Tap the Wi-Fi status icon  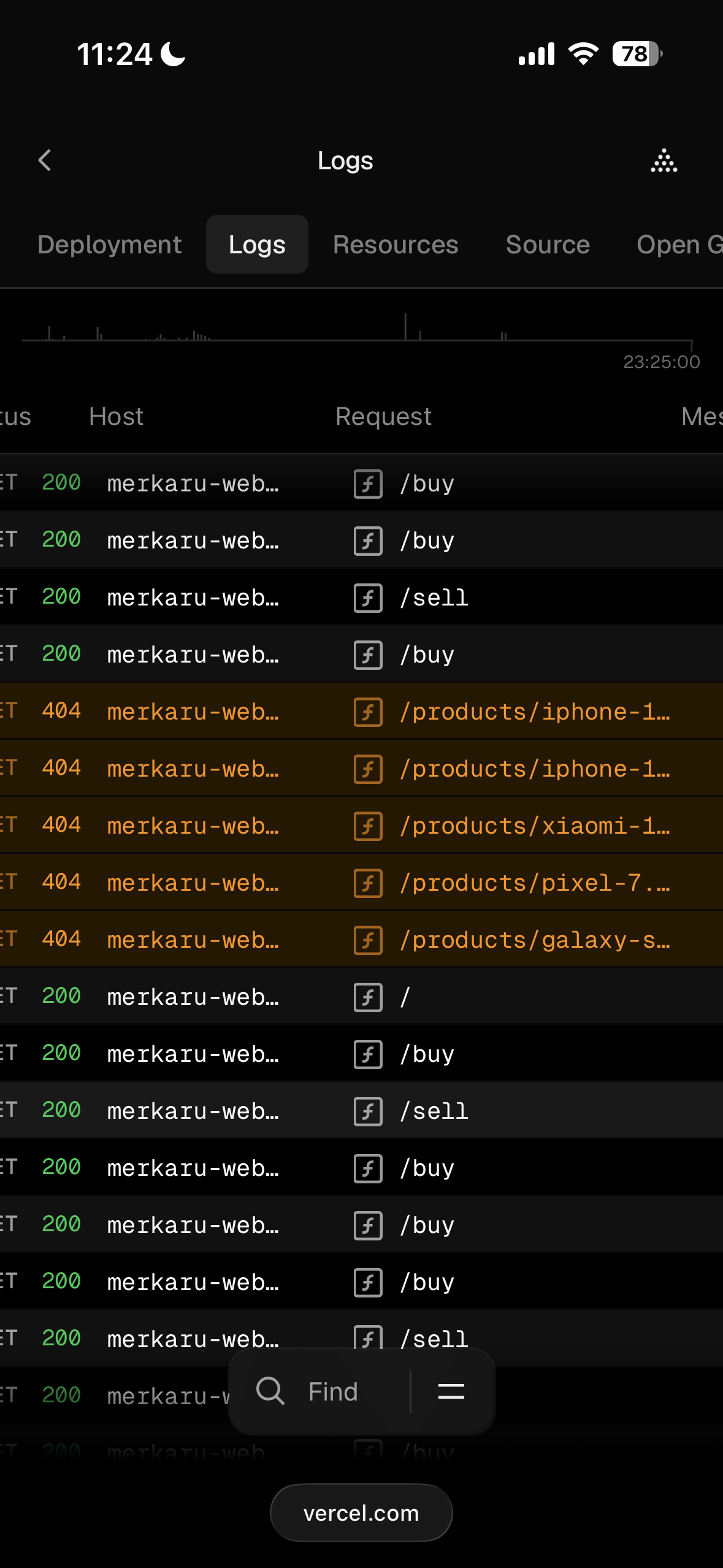pyautogui.click(x=583, y=54)
